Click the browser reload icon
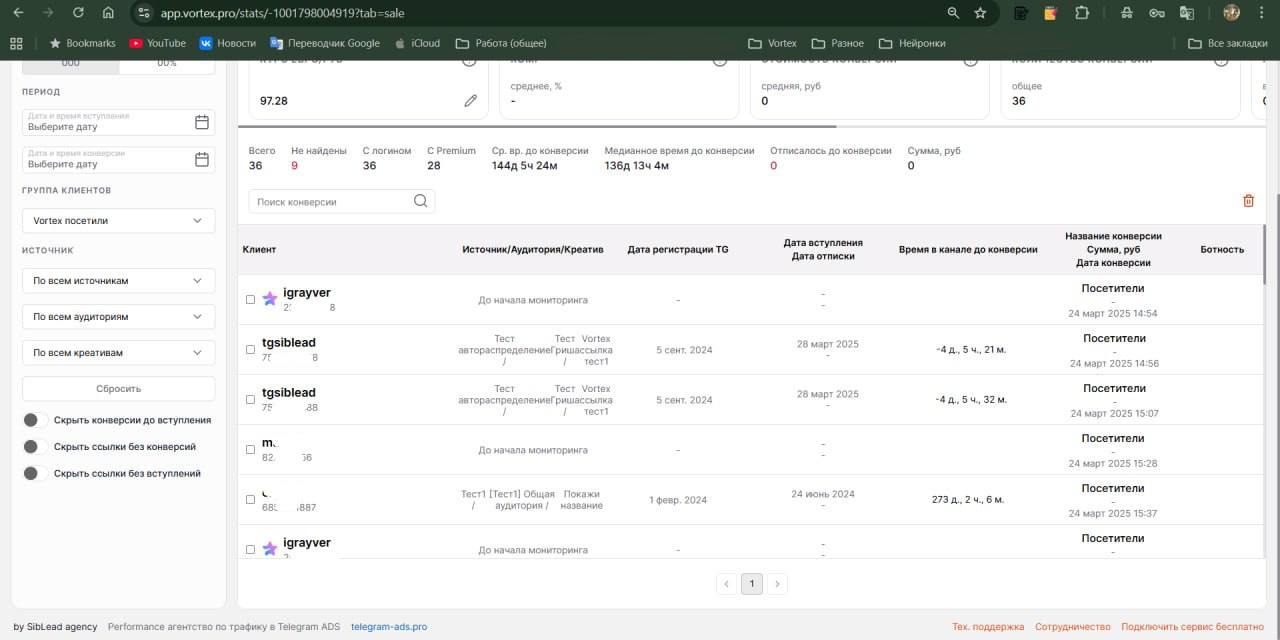Screen dimensions: 1280x640 coord(78,13)
